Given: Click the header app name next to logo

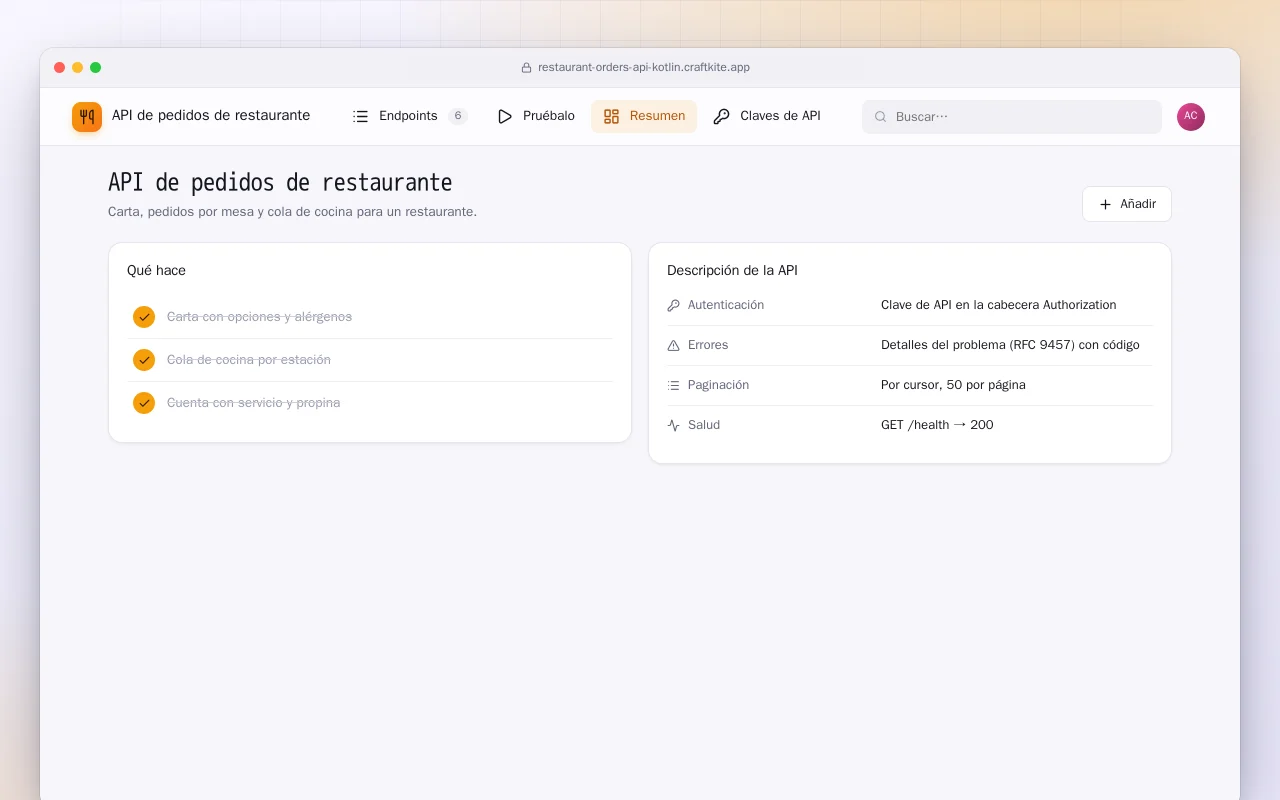Looking at the screenshot, I should click(211, 116).
